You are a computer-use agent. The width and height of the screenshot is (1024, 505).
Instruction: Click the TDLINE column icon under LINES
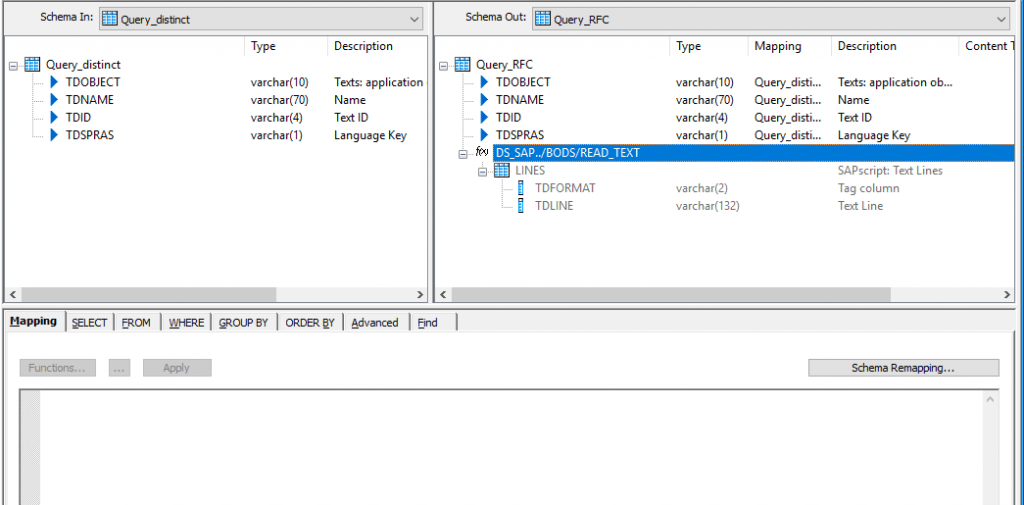520,206
